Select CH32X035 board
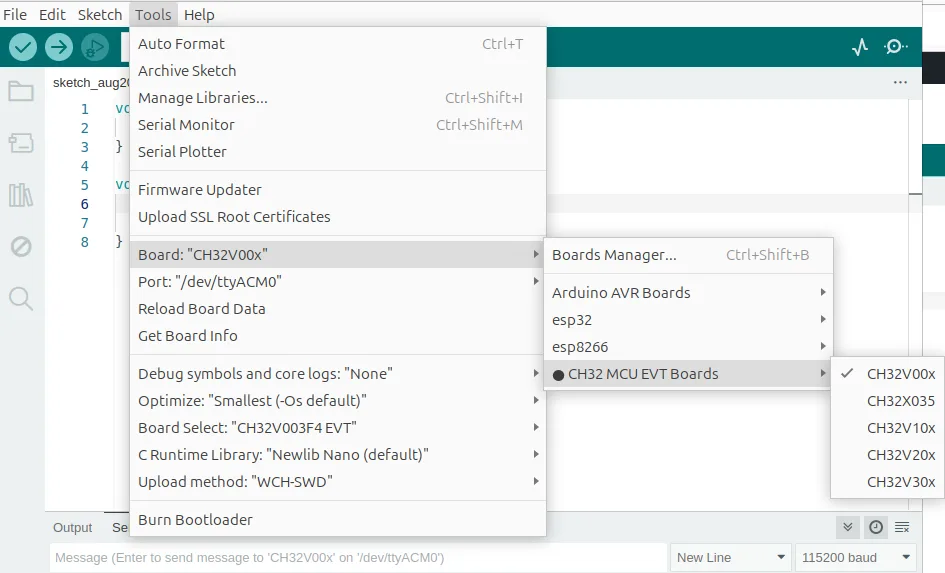 [888, 401]
